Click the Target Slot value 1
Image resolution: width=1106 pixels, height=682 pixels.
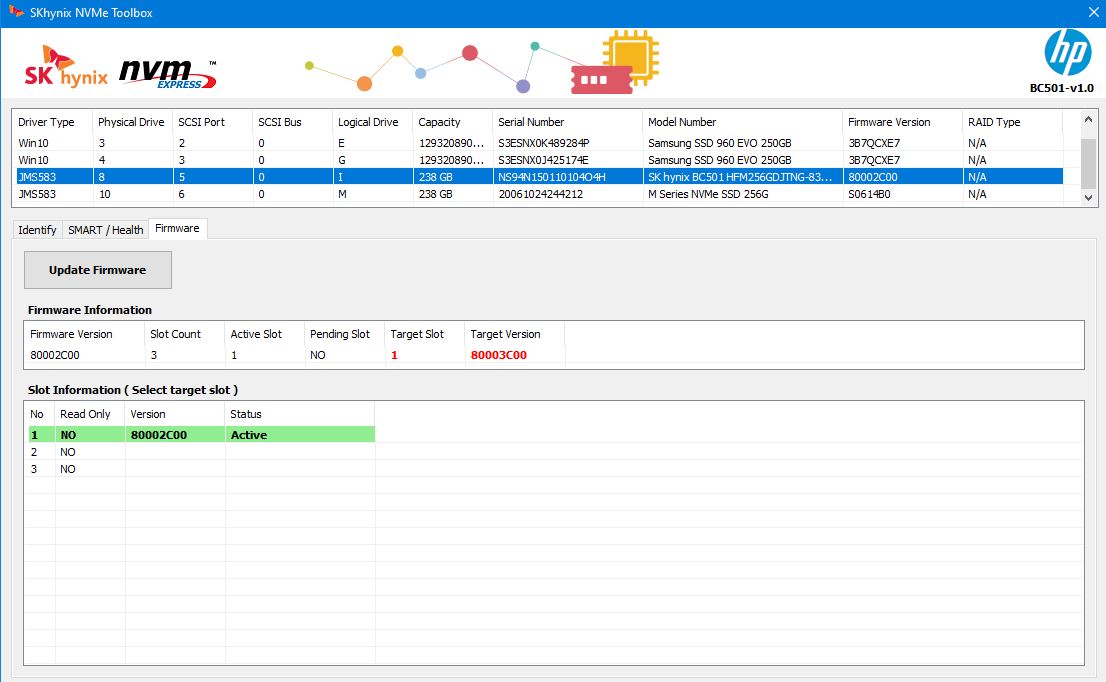394,355
